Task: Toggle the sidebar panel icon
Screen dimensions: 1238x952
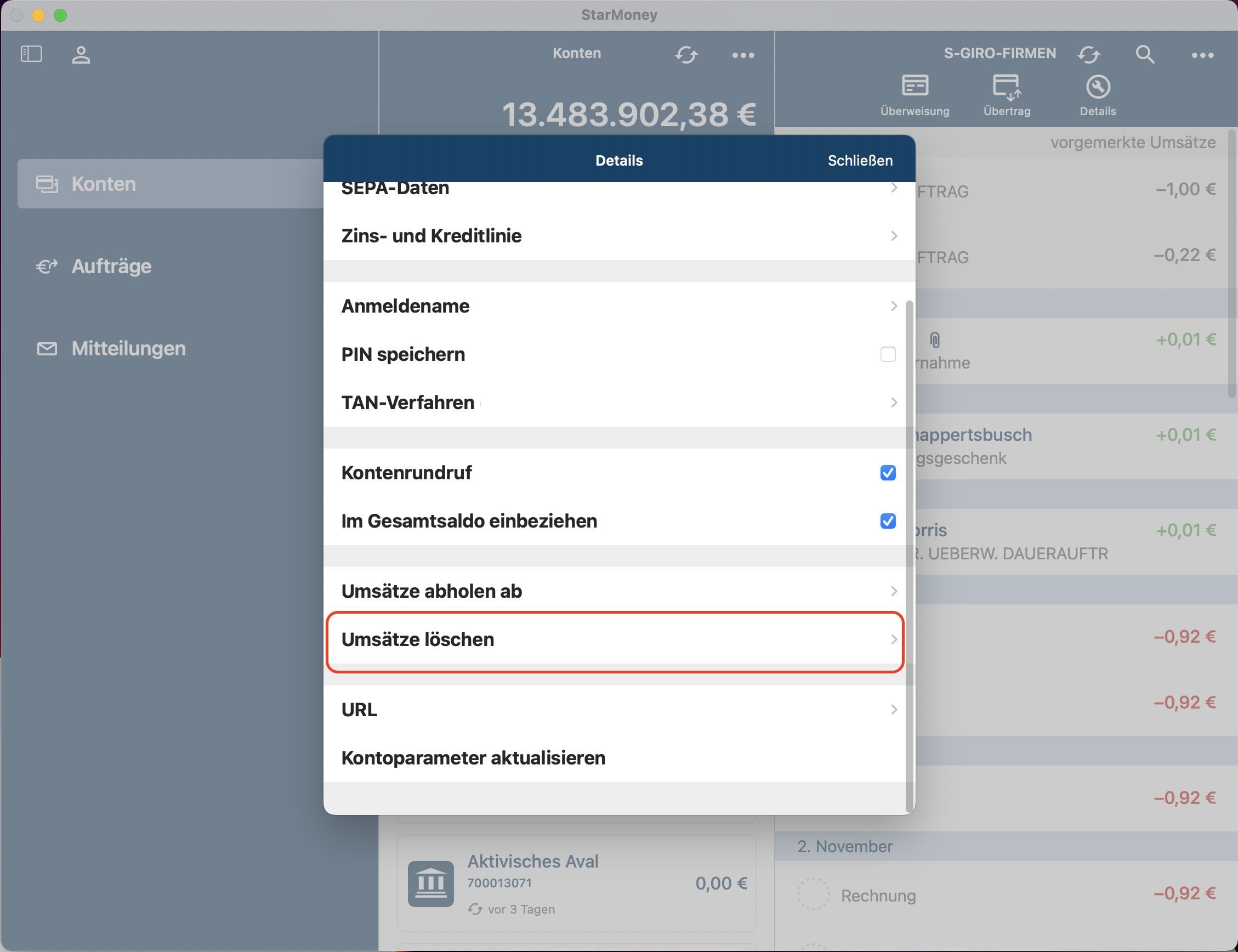Action: (x=31, y=54)
